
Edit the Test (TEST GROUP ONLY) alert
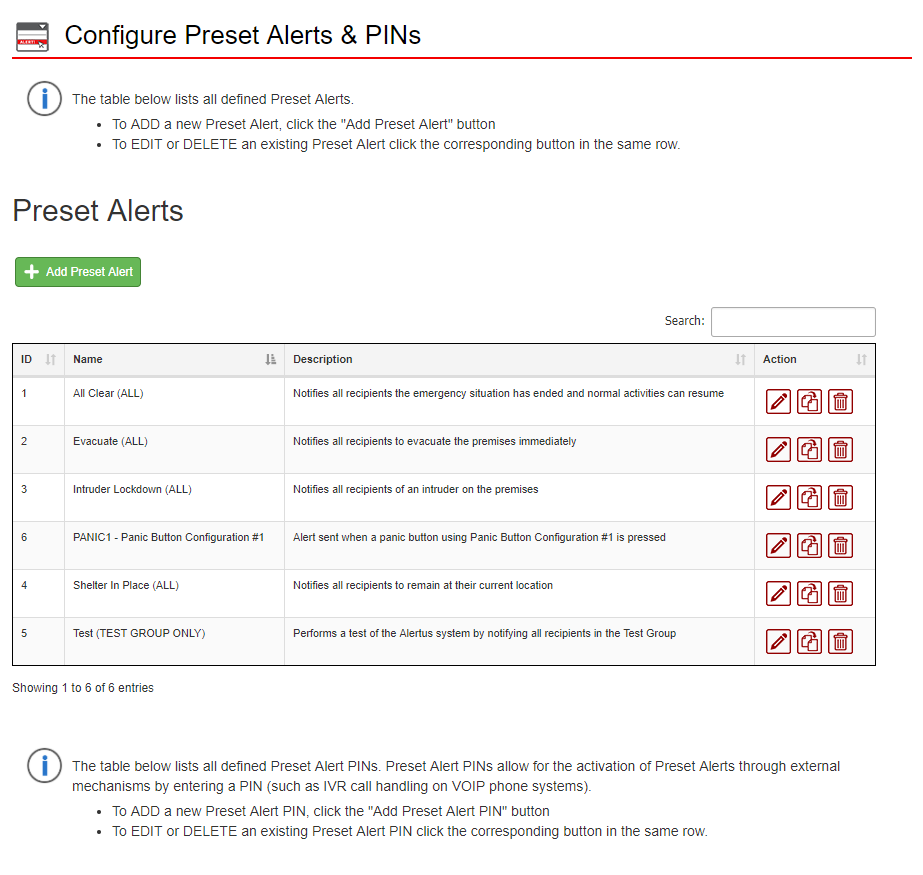778,642
